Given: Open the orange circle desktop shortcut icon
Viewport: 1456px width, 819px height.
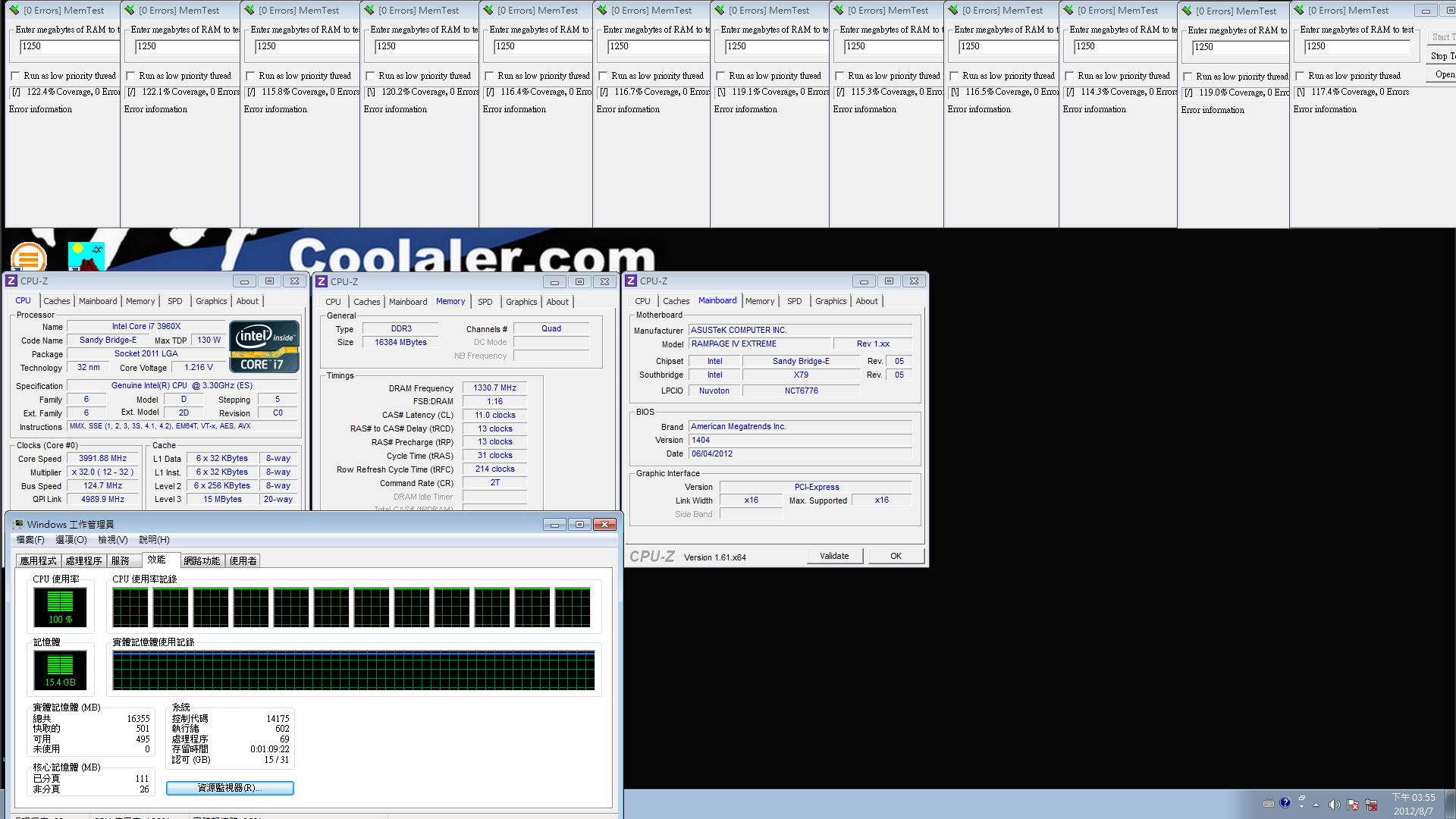Looking at the screenshot, I should coord(29,257).
